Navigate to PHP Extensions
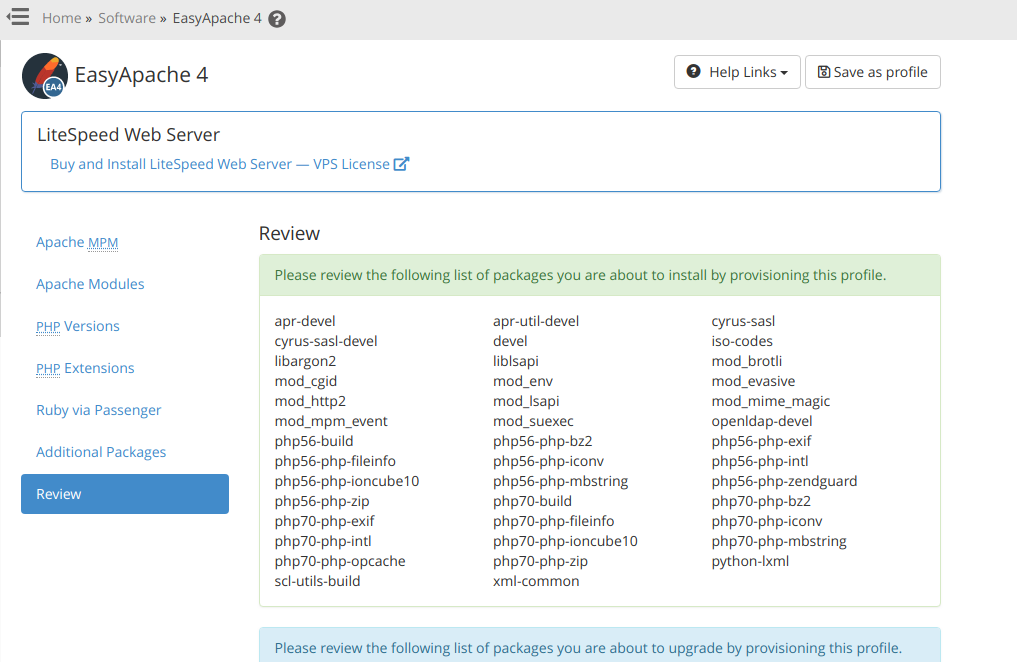1017x662 pixels. [x=85, y=368]
